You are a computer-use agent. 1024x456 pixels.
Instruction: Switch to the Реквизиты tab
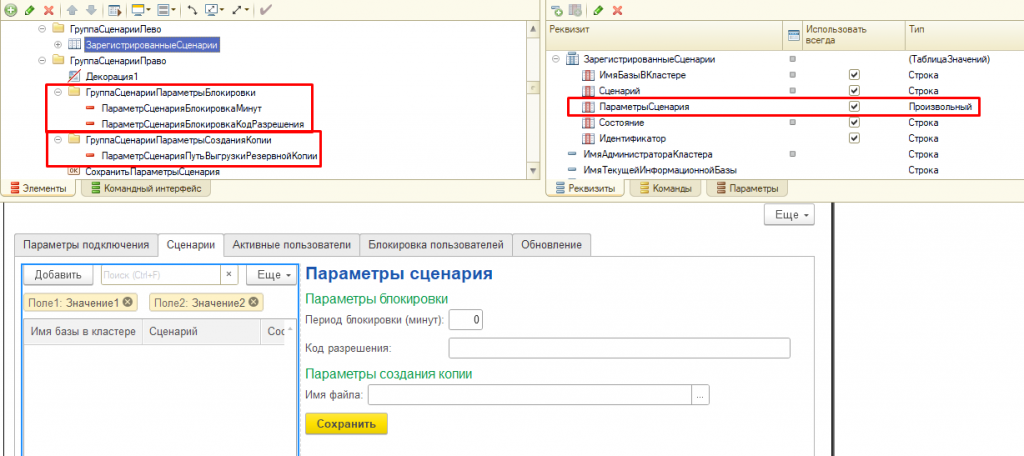click(x=585, y=189)
